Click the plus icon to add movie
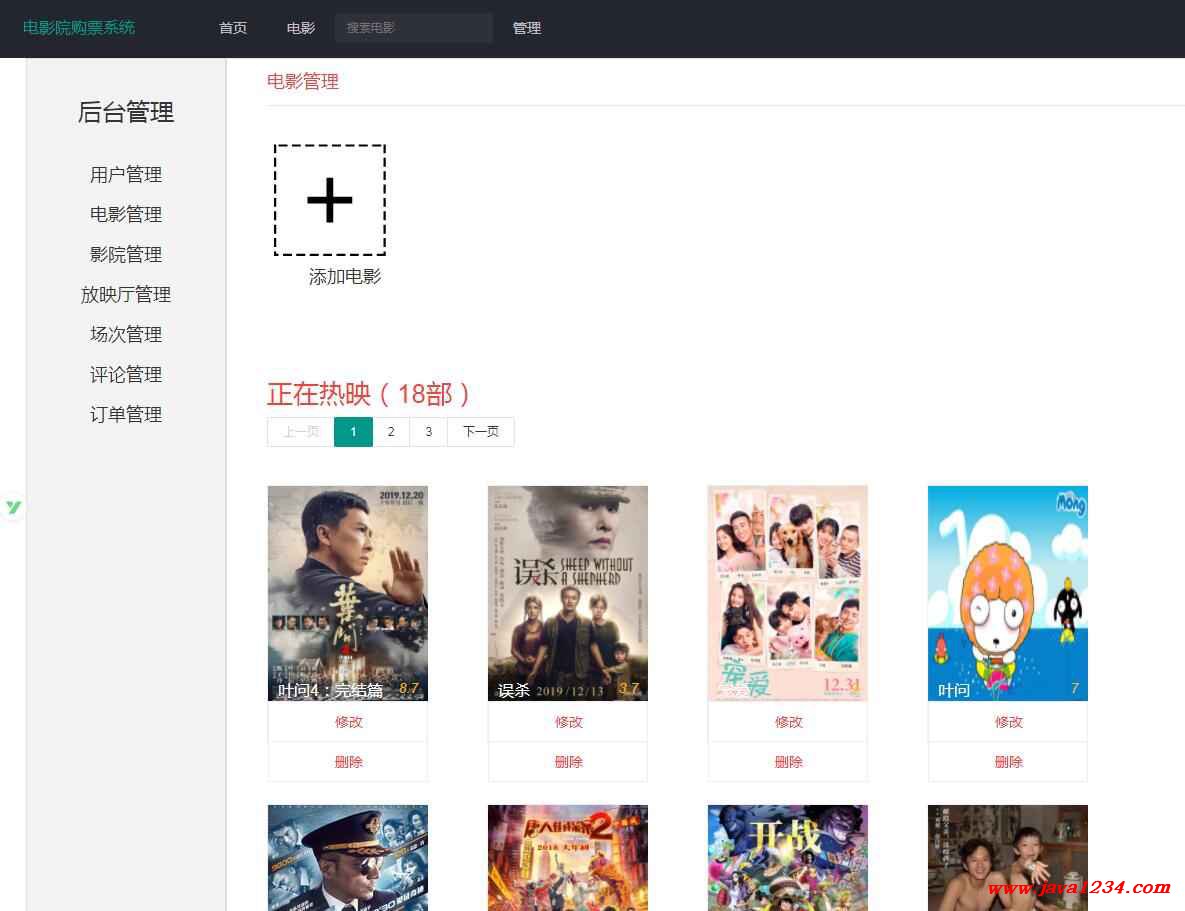The width and height of the screenshot is (1185, 911). (330, 200)
